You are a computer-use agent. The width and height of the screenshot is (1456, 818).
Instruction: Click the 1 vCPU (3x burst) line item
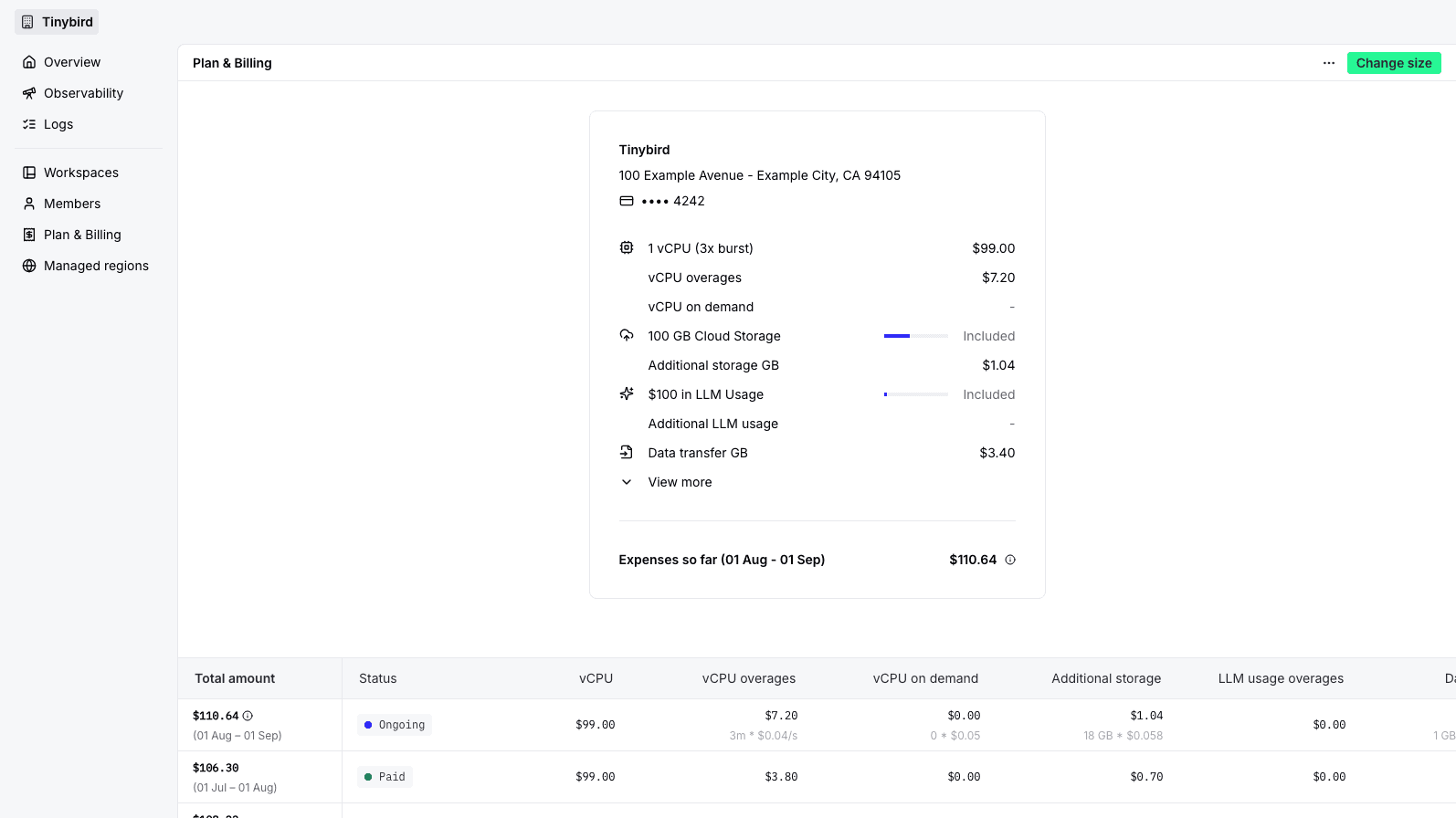[701, 248]
